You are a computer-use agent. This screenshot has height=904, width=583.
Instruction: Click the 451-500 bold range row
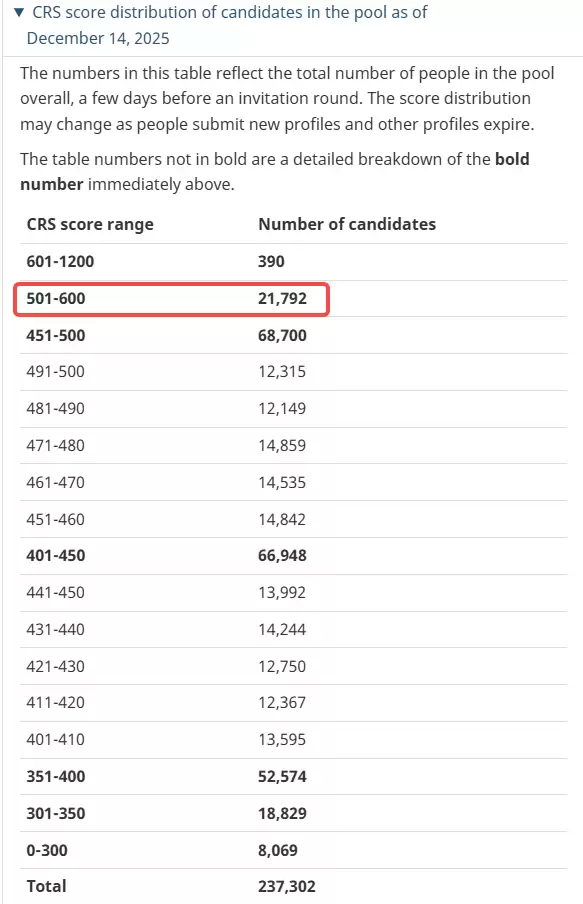294,336
